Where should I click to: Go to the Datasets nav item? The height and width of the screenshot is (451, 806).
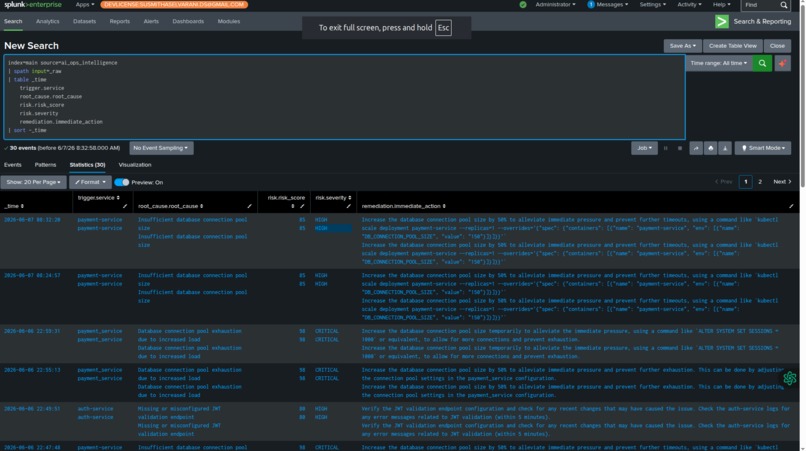(84, 22)
